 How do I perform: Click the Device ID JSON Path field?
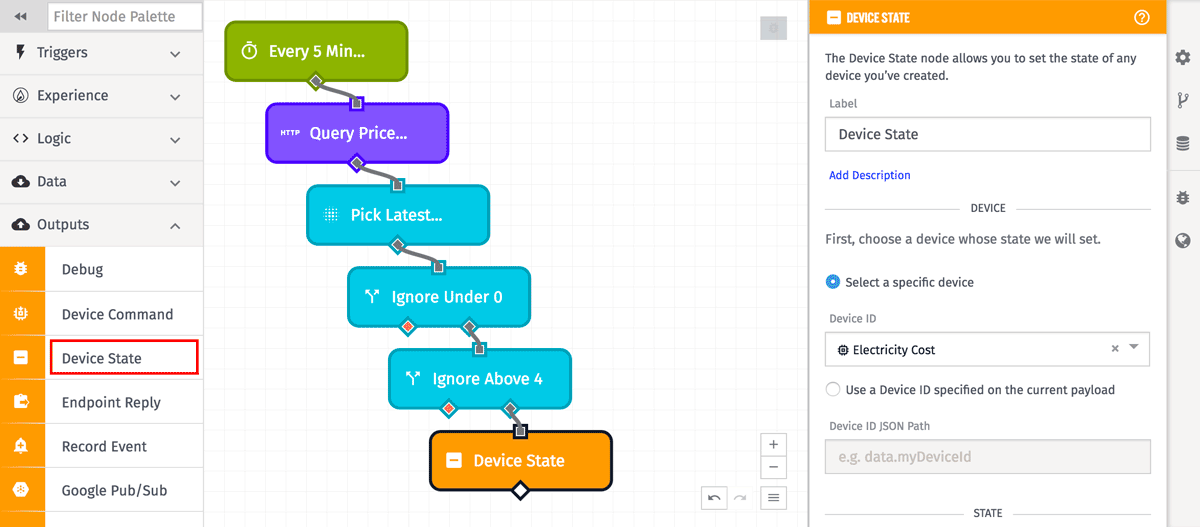[x=988, y=457]
